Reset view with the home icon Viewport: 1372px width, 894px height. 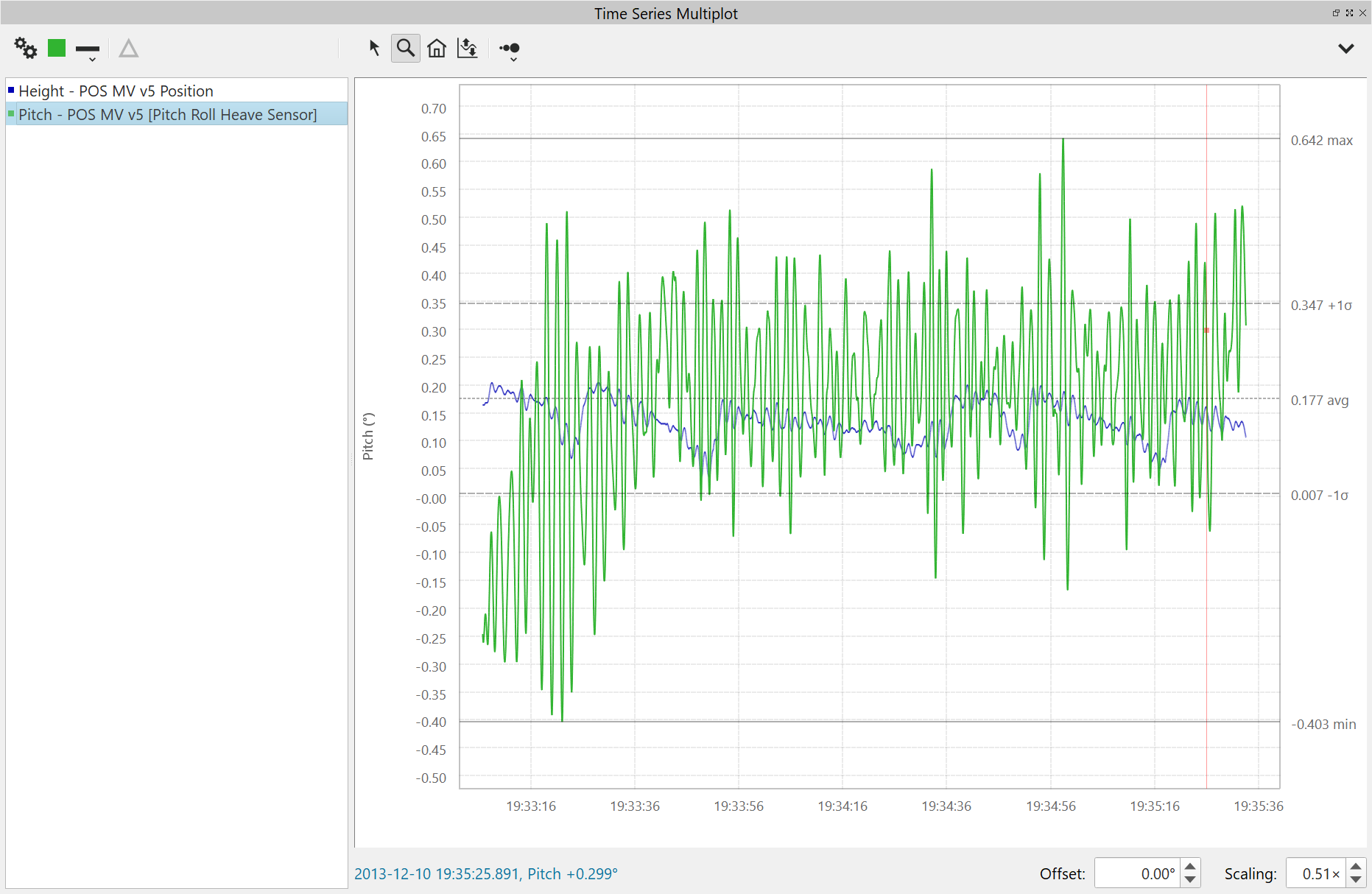coord(437,49)
